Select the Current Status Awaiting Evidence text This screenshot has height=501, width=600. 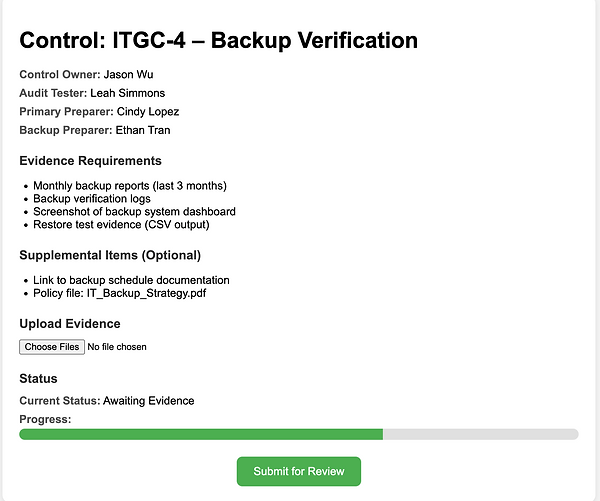[x=107, y=401]
